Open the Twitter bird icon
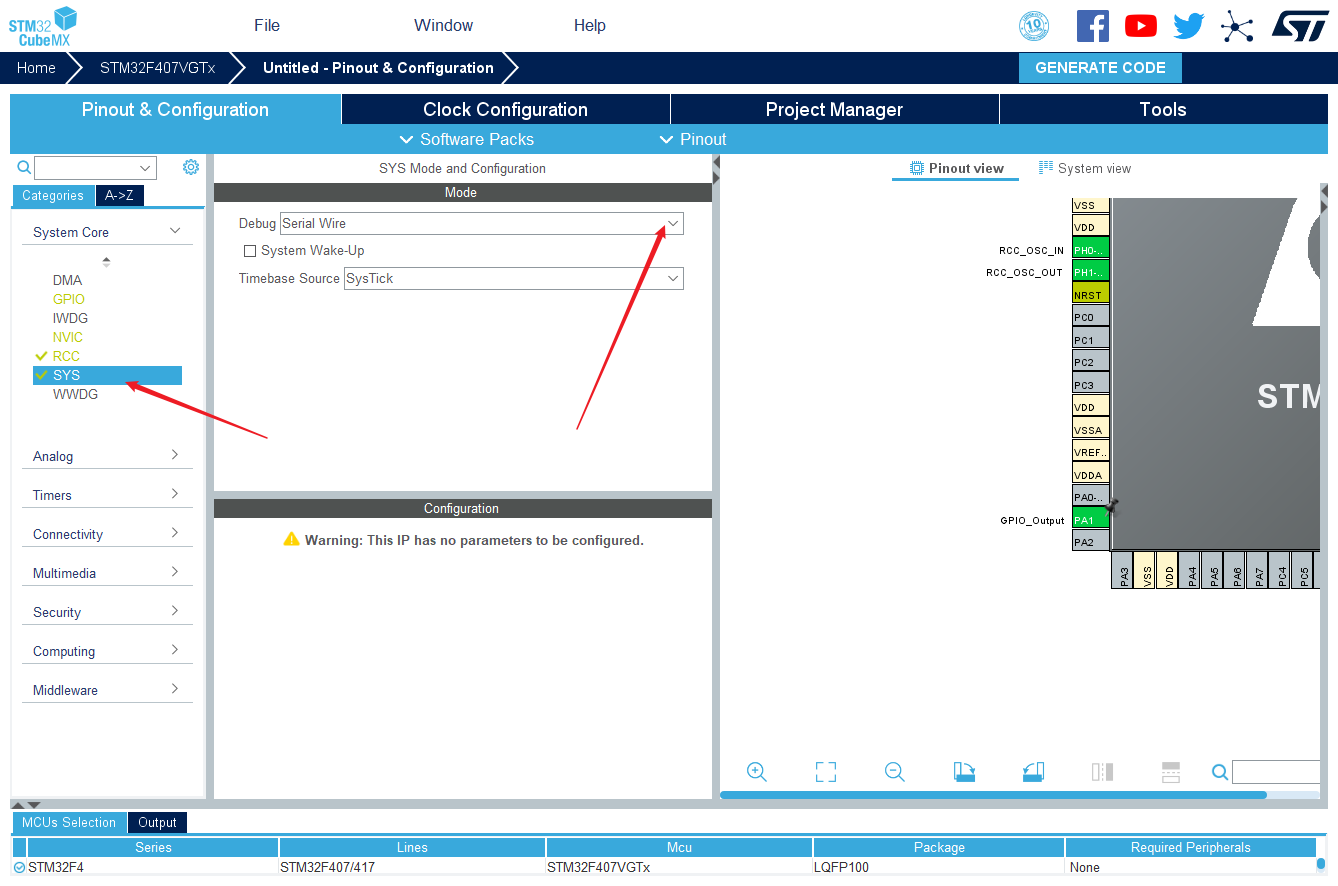 tap(1189, 26)
